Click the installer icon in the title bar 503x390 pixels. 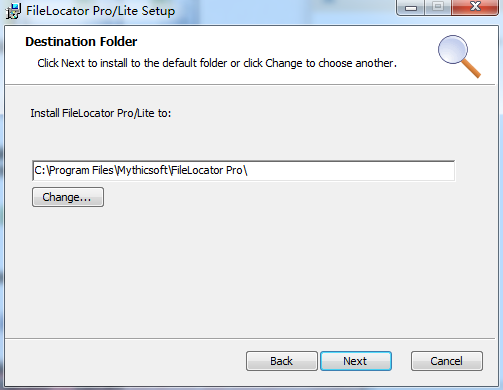tap(13, 11)
